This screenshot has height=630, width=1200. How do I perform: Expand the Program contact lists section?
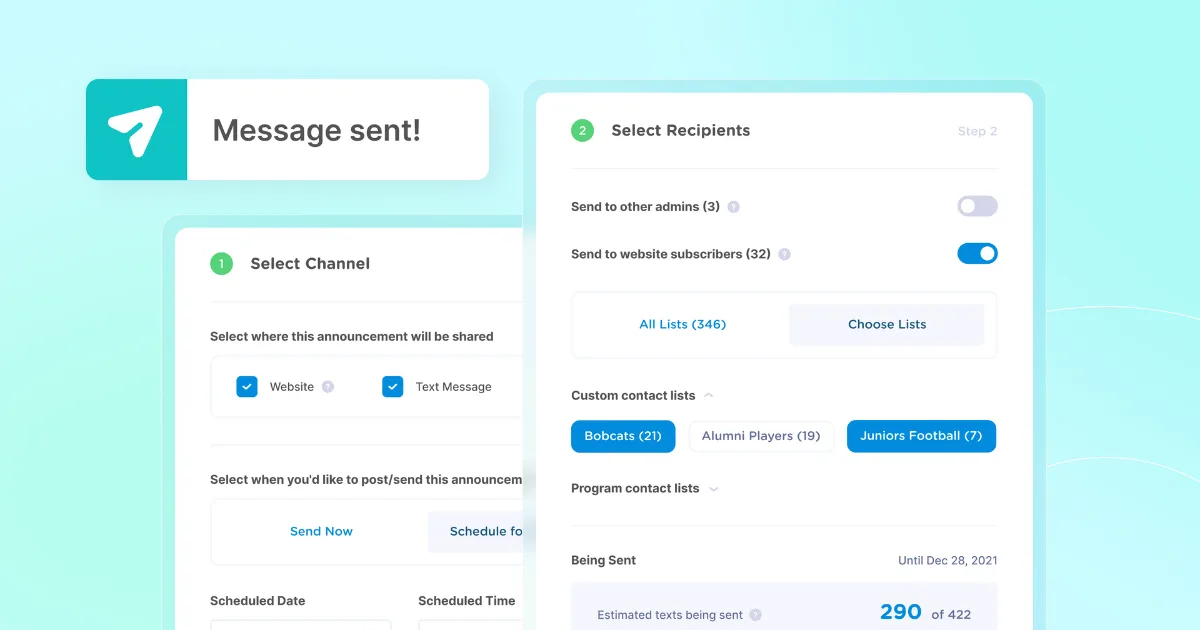pos(713,488)
